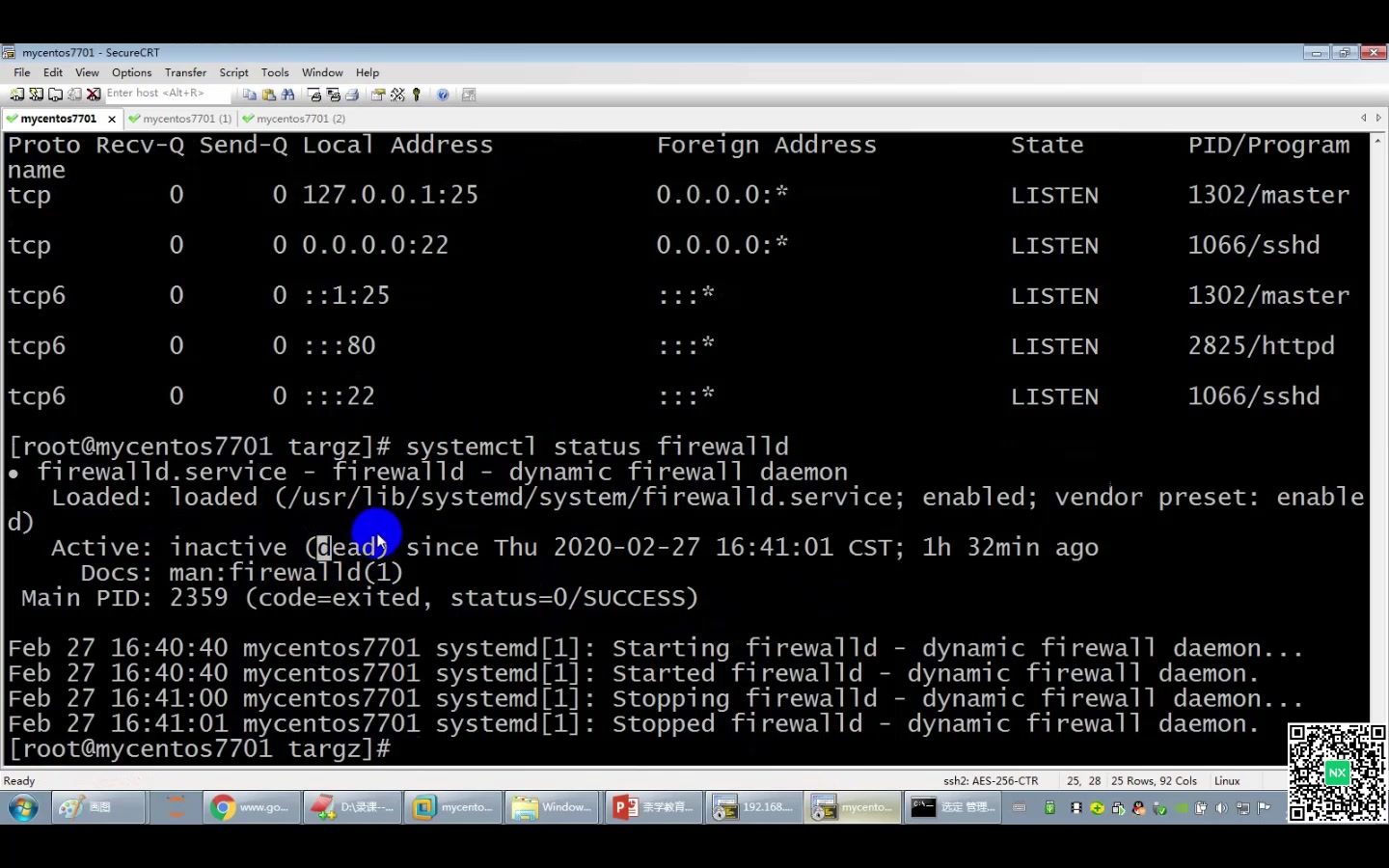Open the Window menu
The height and width of the screenshot is (868, 1389).
pyautogui.click(x=322, y=72)
